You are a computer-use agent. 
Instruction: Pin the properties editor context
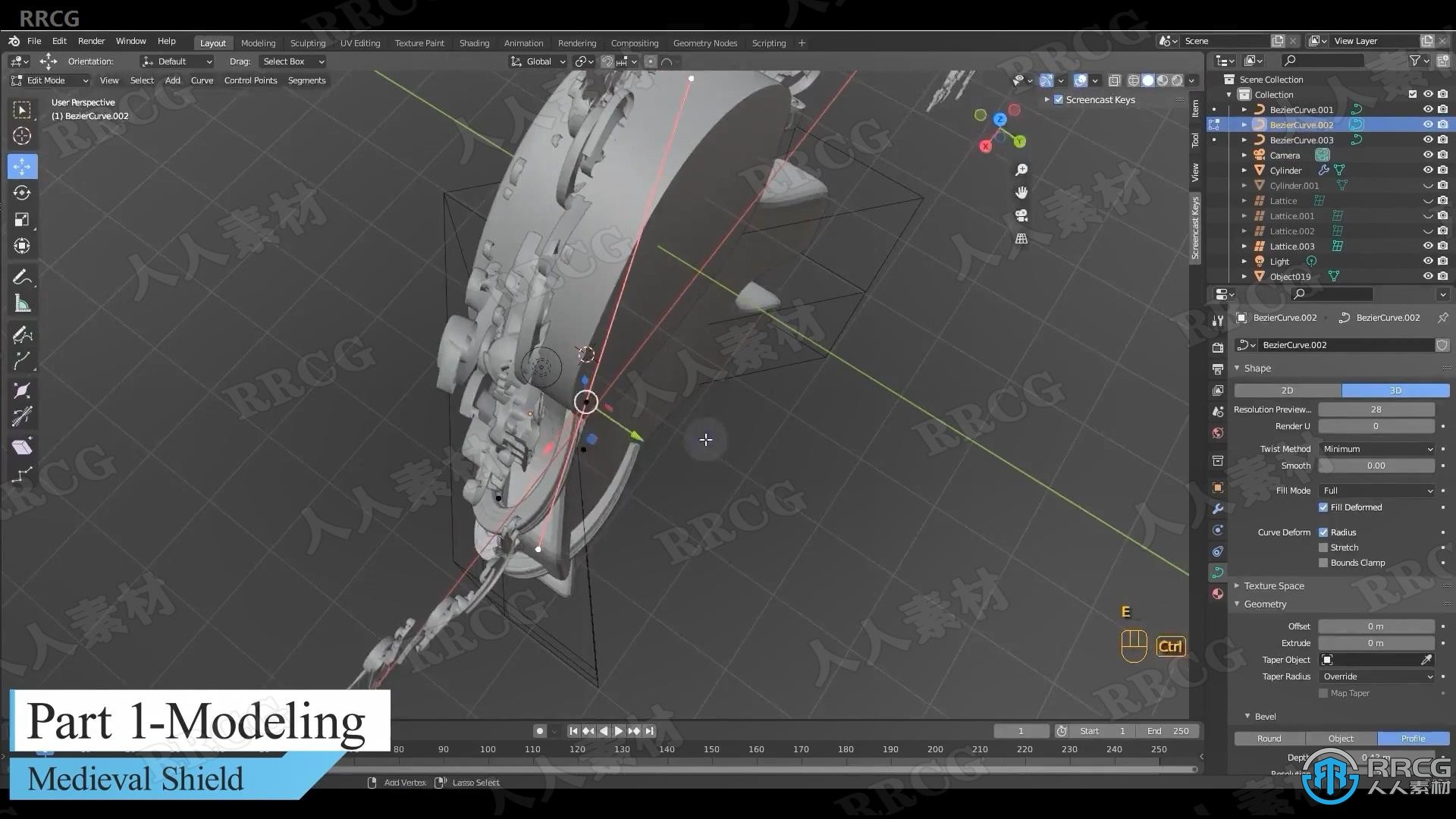(x=1442, y=318)
